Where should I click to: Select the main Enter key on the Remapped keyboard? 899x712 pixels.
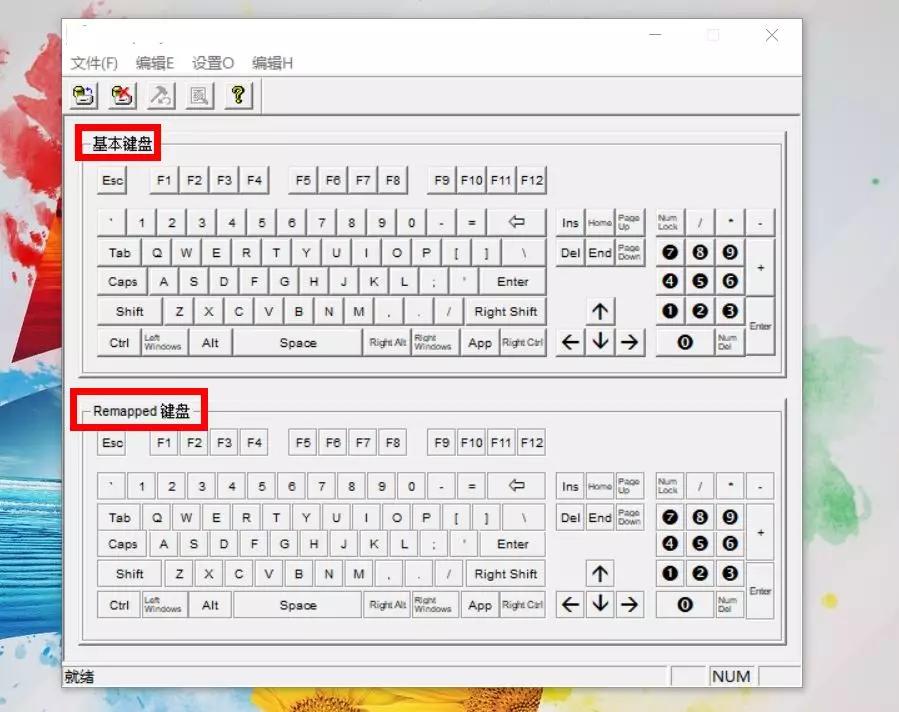click(512, 544)
